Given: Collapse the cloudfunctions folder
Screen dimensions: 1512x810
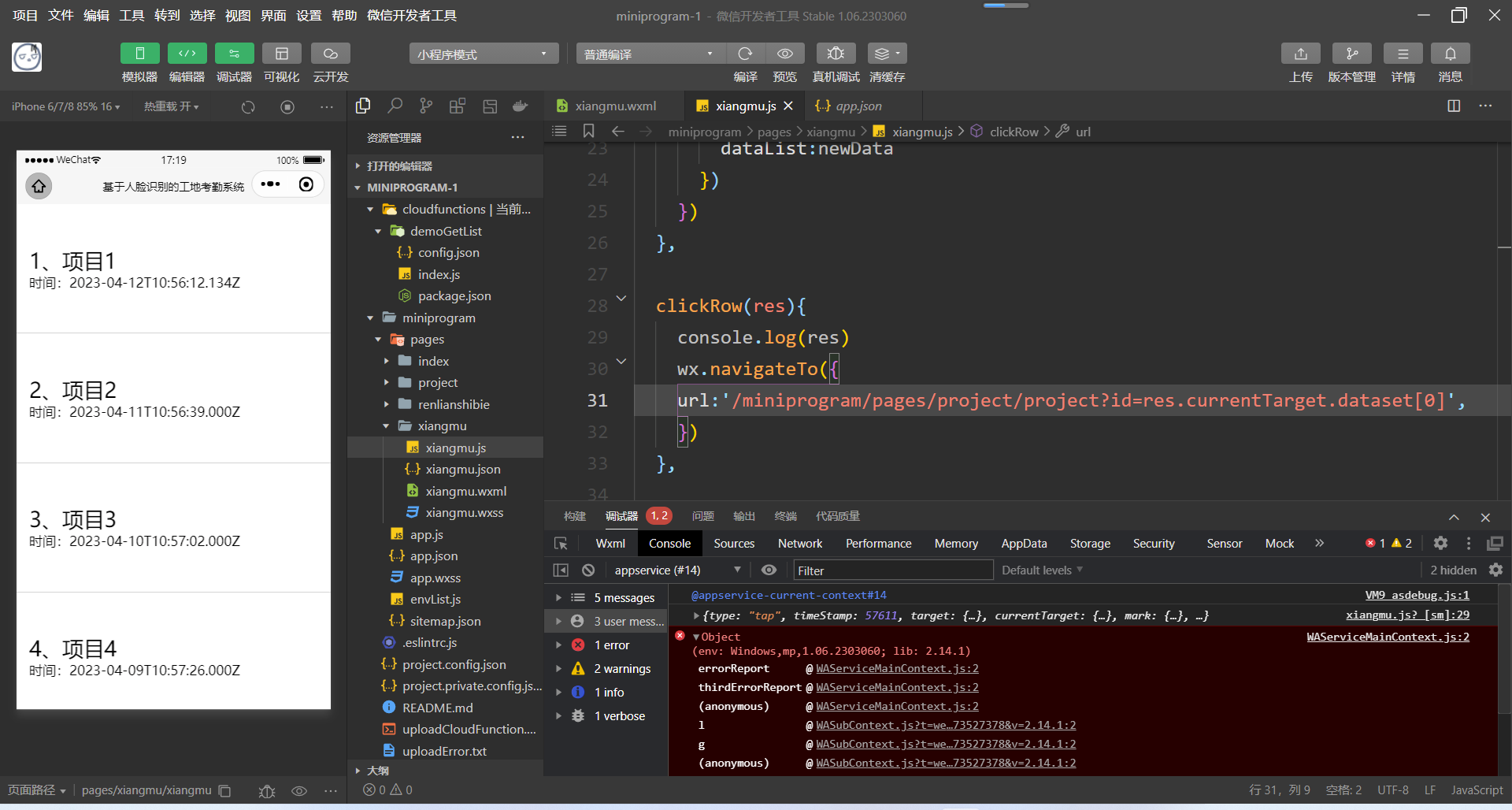Looking at the screenshot, I should (x=370, y=210).
